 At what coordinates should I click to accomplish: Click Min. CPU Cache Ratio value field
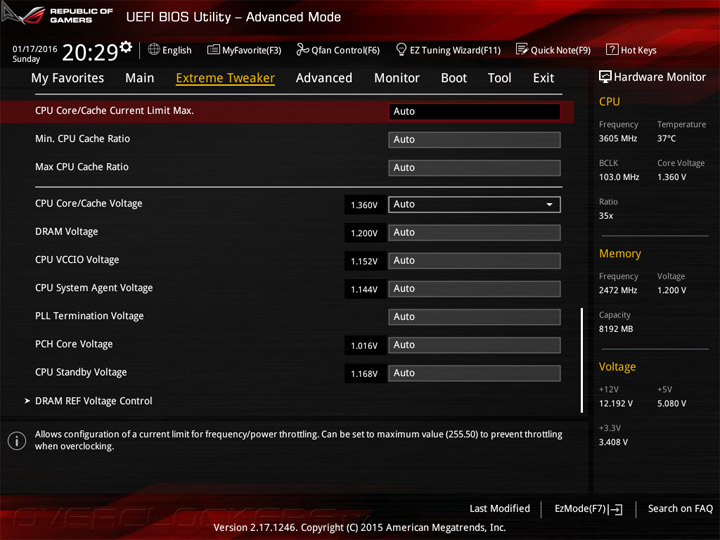(x=474, y=140)
